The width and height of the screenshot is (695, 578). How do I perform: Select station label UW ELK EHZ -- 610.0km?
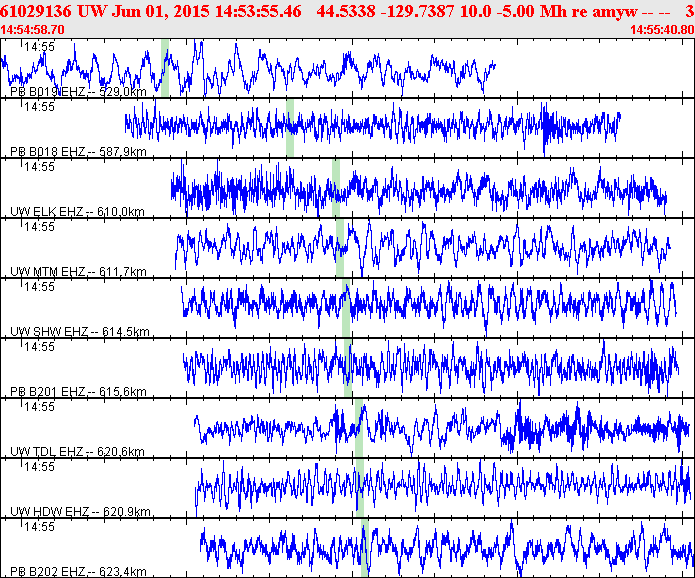tap(77, 212)
